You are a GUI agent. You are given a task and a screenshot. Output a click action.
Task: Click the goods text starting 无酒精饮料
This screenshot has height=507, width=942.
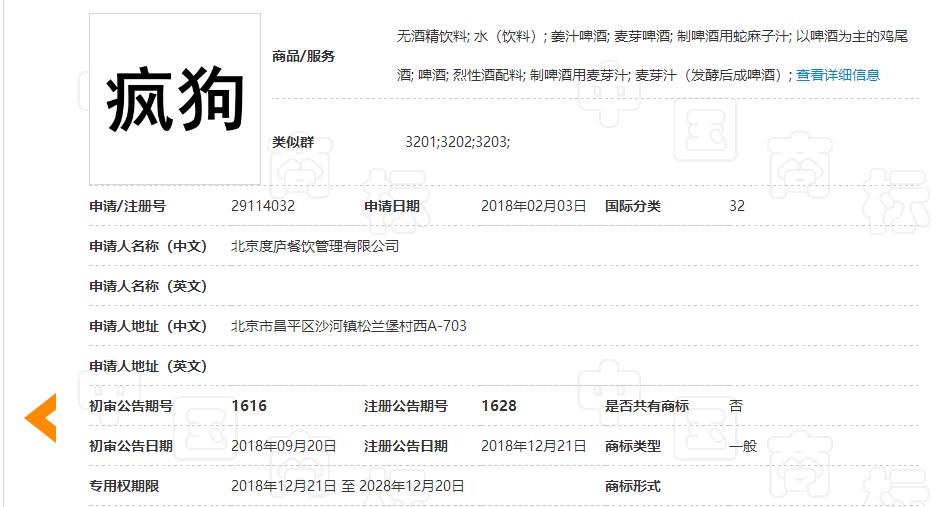[x=652, y=37]
